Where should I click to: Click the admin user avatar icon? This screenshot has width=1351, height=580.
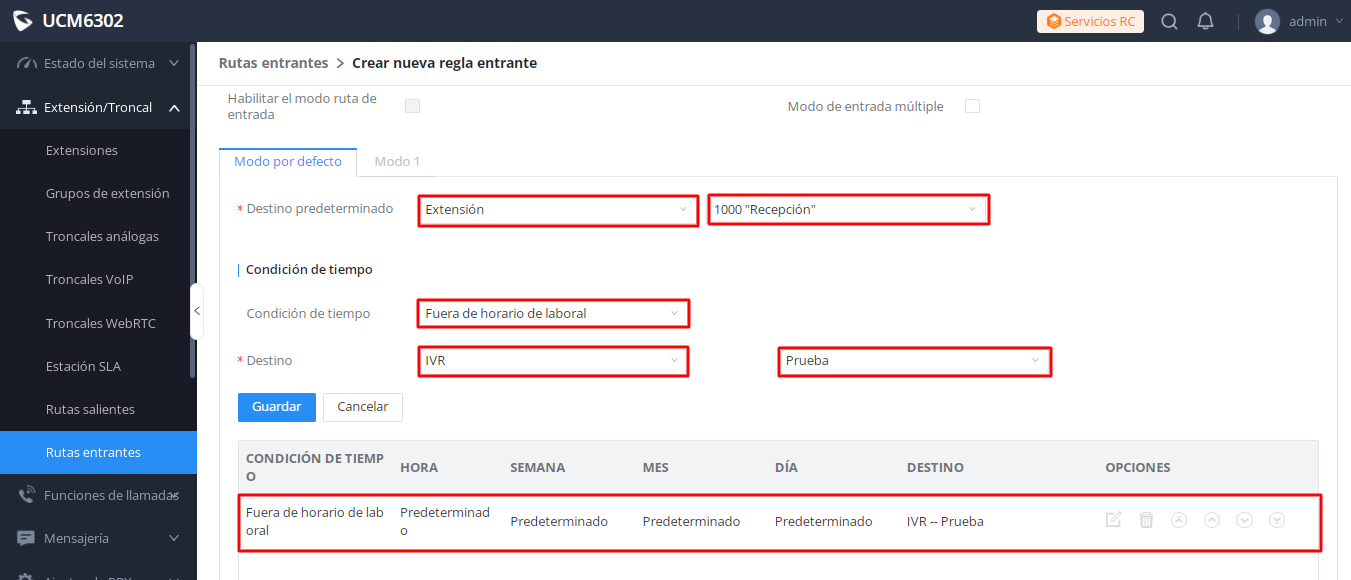tap(1267, 21)
